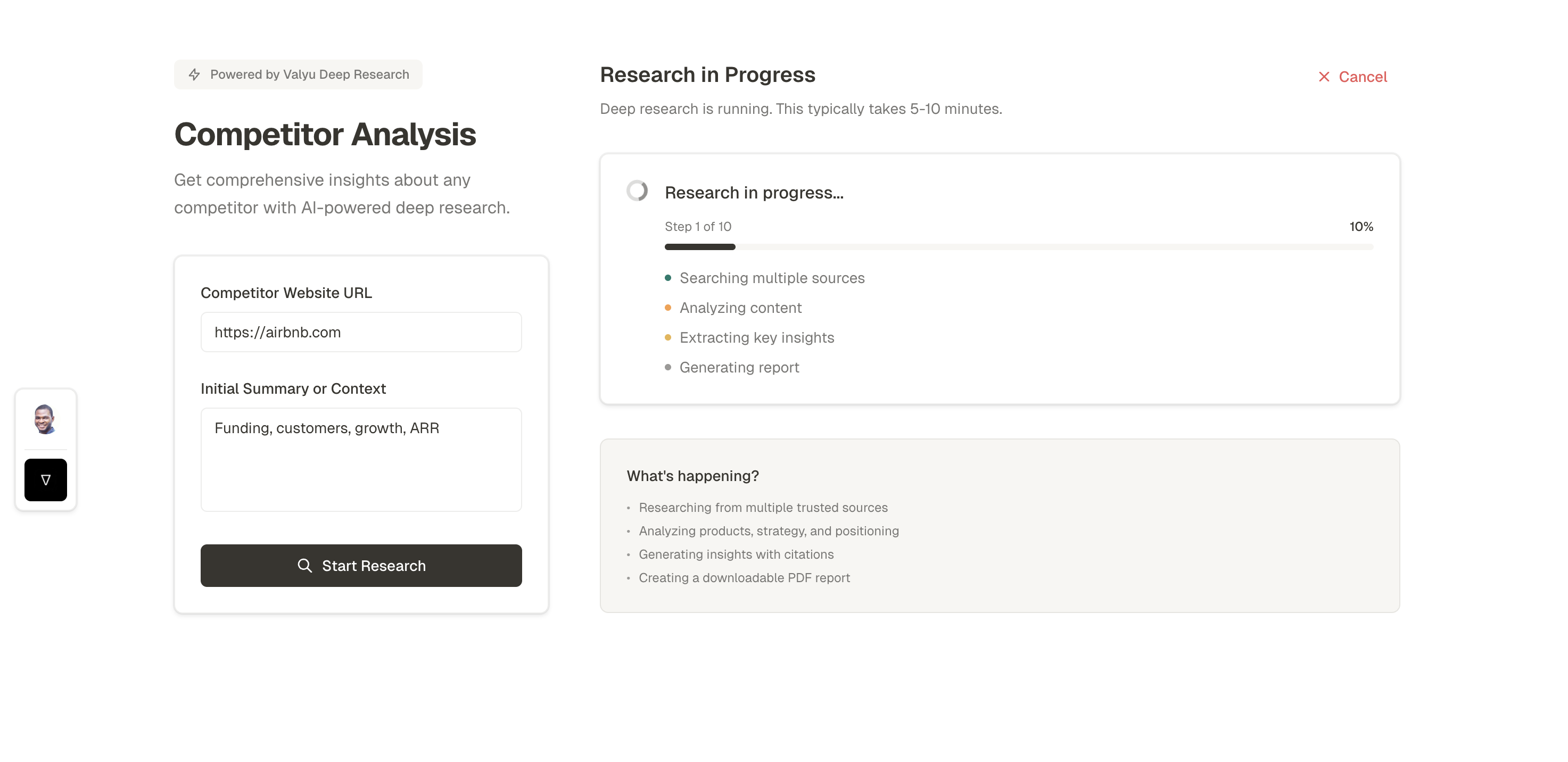This screenshot has height=762, width=1568.
Task: Open the floating avatar widget panel
Action: click(45, 420)
